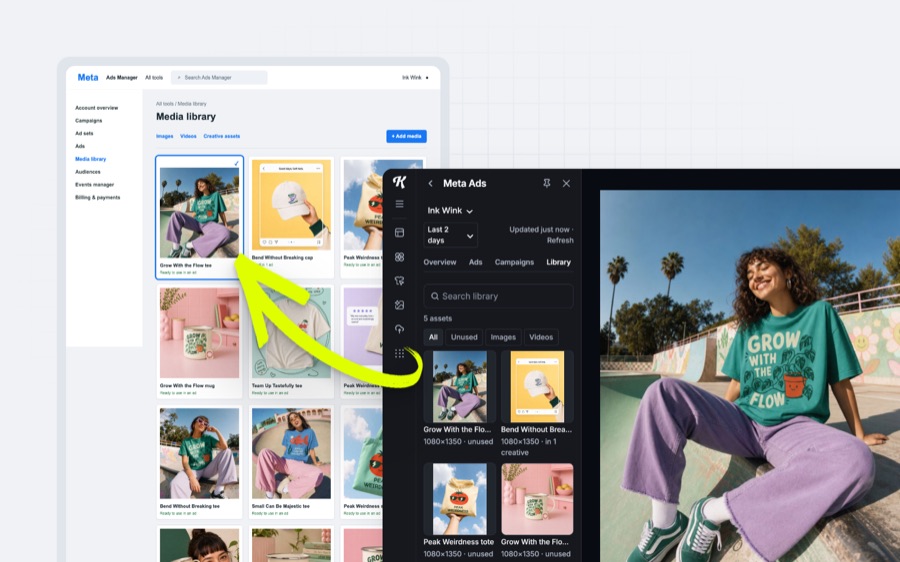This screenshot has height=562, width=900.
Task: Open Audiences in Meta sidebar
Action: click(88, 172)
